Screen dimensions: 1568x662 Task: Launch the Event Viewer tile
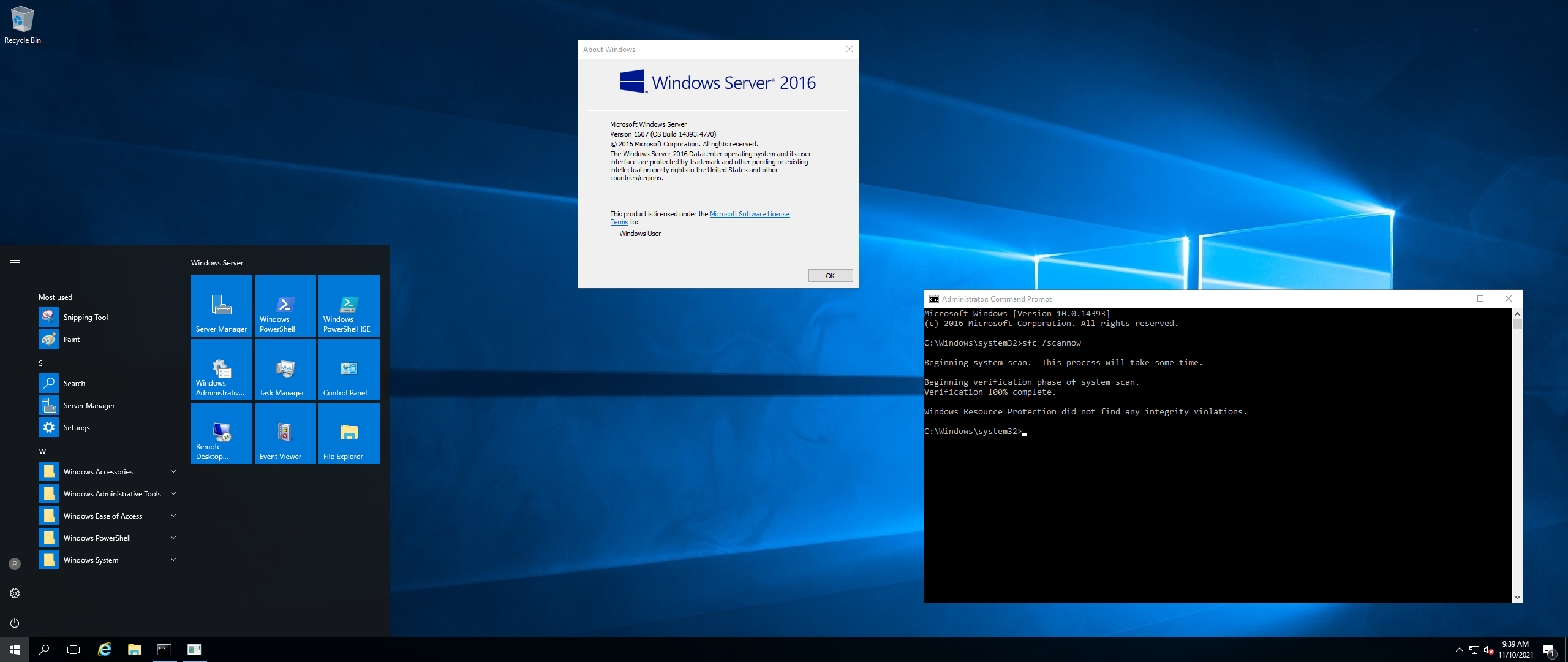click(x=285, y=433)
